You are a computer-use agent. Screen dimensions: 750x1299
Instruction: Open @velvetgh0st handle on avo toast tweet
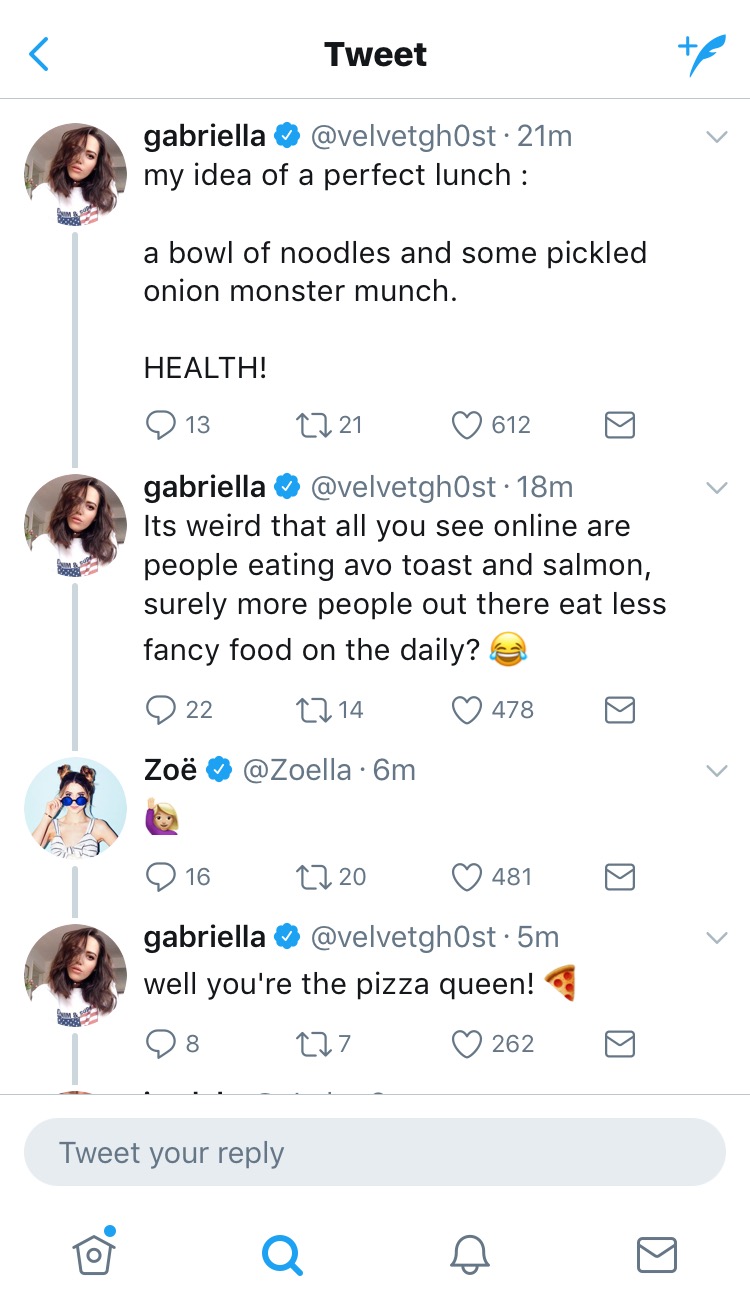[x=403, y=487]
